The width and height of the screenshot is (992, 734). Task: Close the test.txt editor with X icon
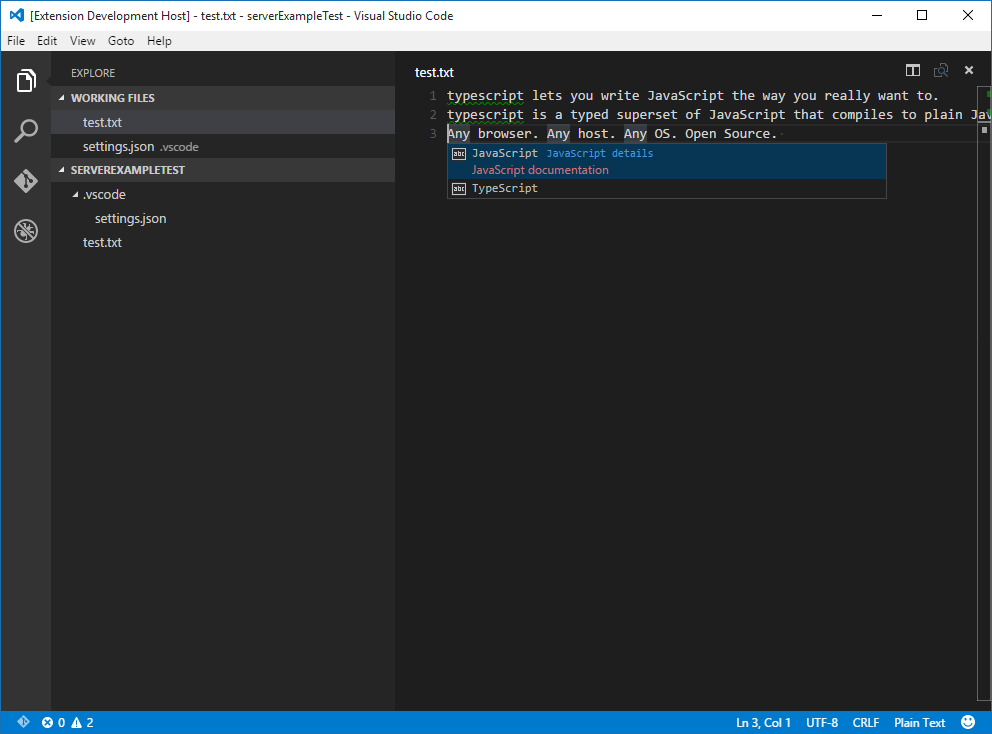pyautogui.click(x=968, y=71)
